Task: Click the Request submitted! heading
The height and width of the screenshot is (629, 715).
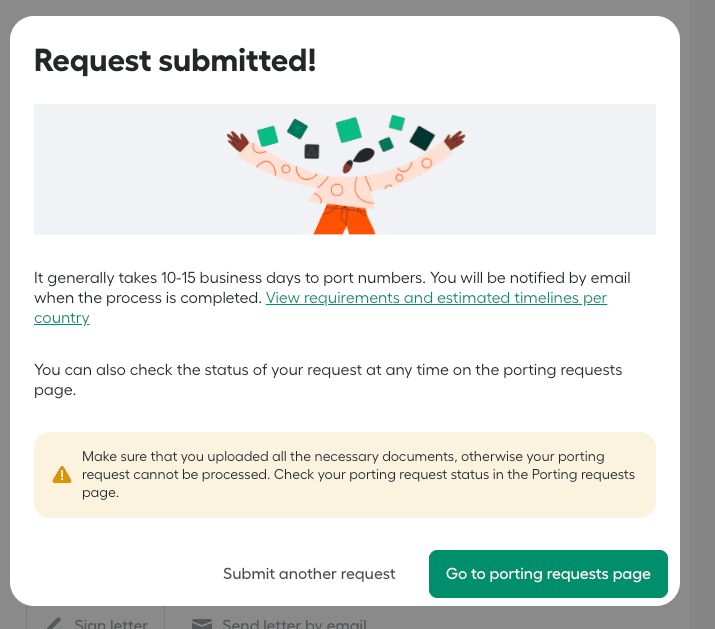Action: click(x=175, y=61)
